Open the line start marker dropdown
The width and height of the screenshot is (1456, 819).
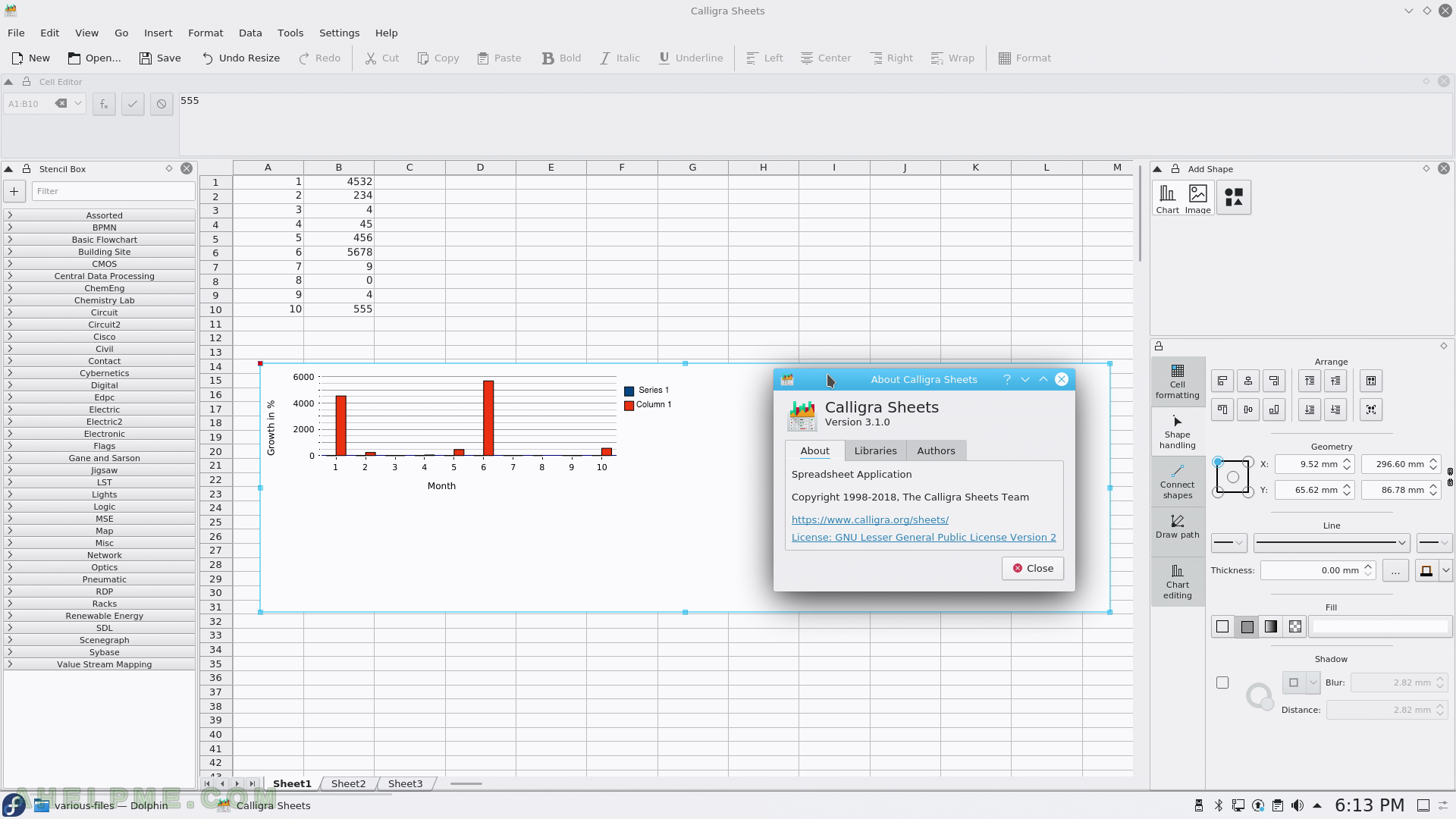(1229, 543)
